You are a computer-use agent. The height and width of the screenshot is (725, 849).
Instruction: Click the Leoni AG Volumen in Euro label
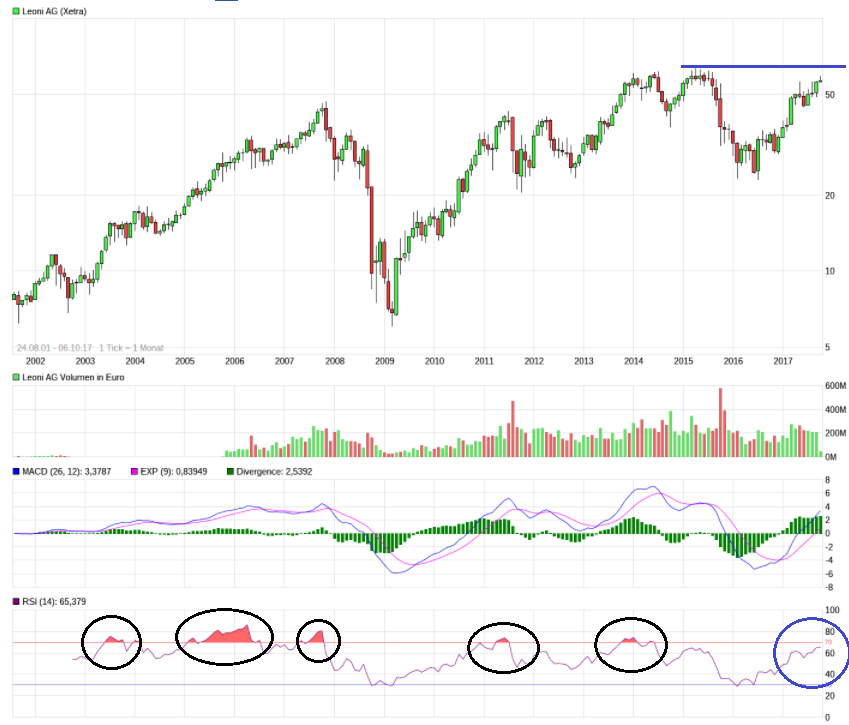click(73, 377)
